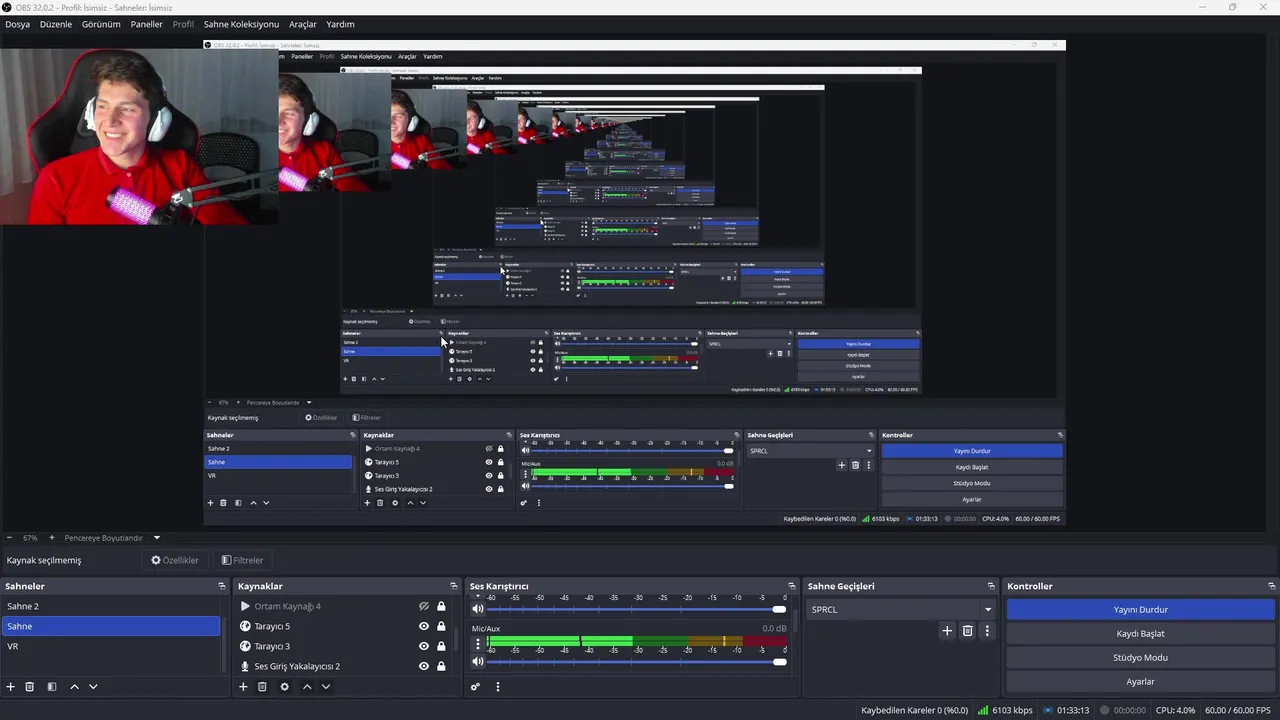The width and height of the screenshot is (1280, 720).
Task: Add a new scene in Sahneler panel
Action: click(x=11, y=687)
